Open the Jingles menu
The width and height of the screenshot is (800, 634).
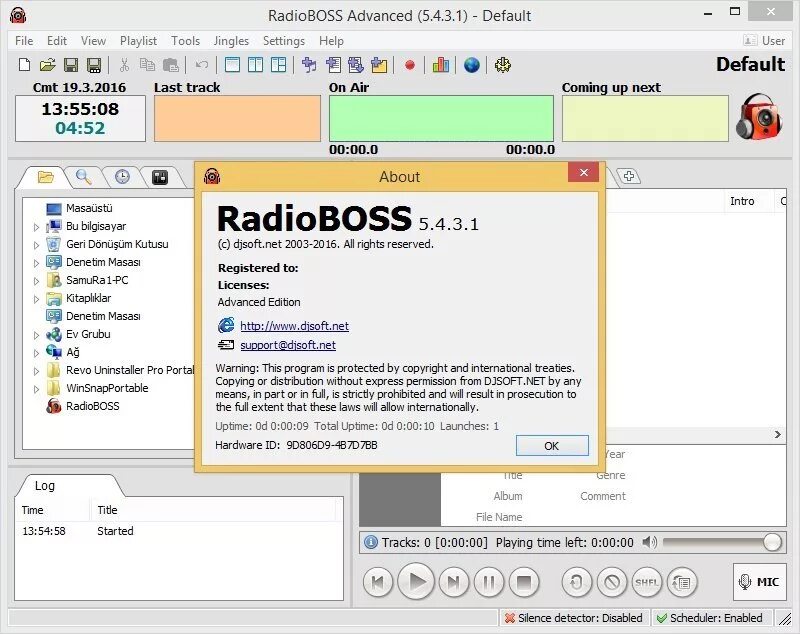point(231,41)
